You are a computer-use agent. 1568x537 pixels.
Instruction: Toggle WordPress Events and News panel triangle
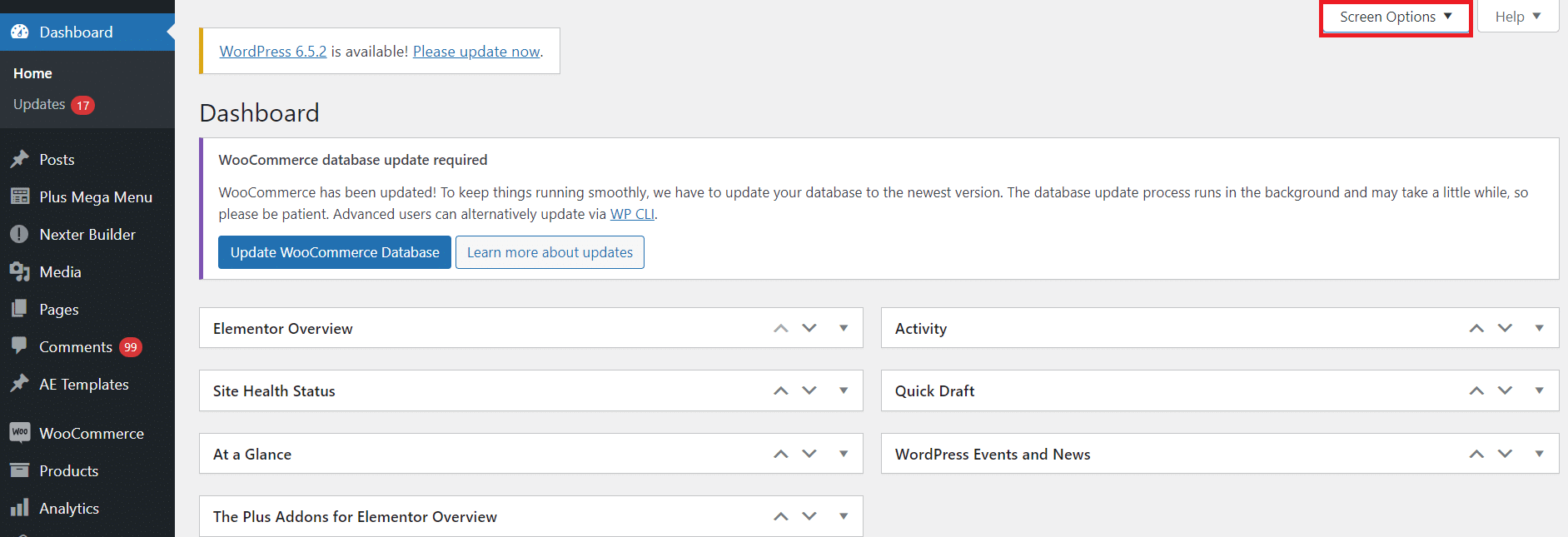click(x=1539, y=454)
